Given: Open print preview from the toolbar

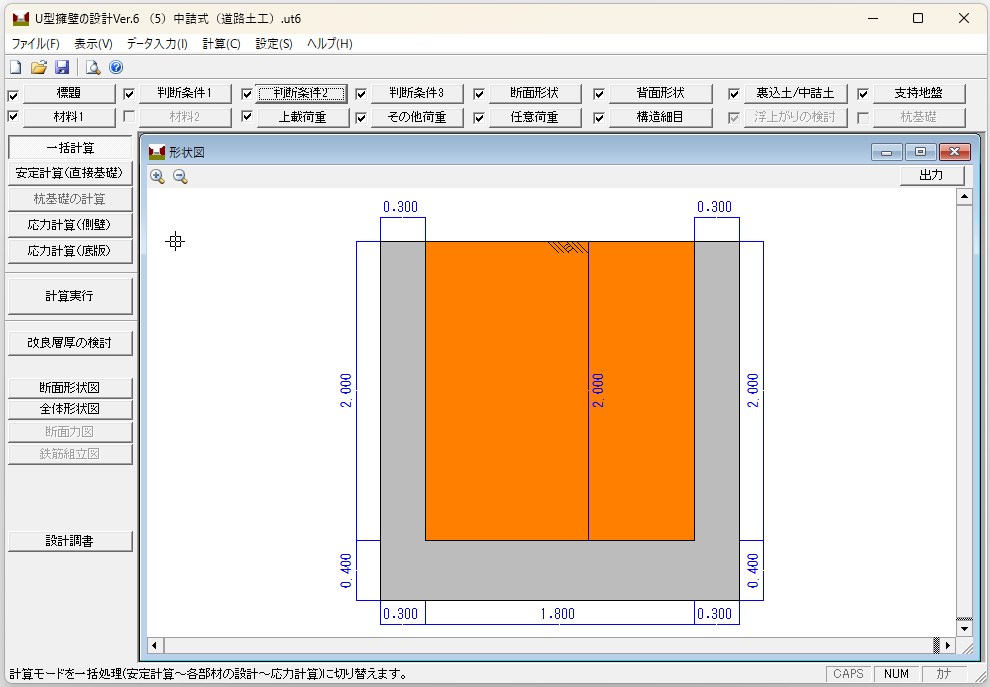Looking at the screenshot, I should coord(93,68).
